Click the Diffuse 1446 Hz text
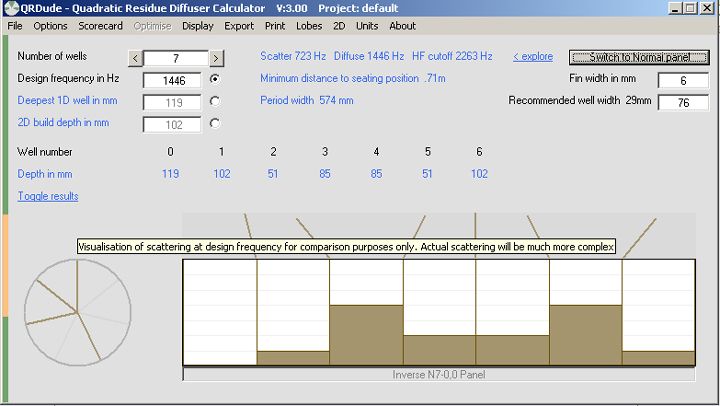This screenshot has width=720, height=406. click(x=369, y=56)
